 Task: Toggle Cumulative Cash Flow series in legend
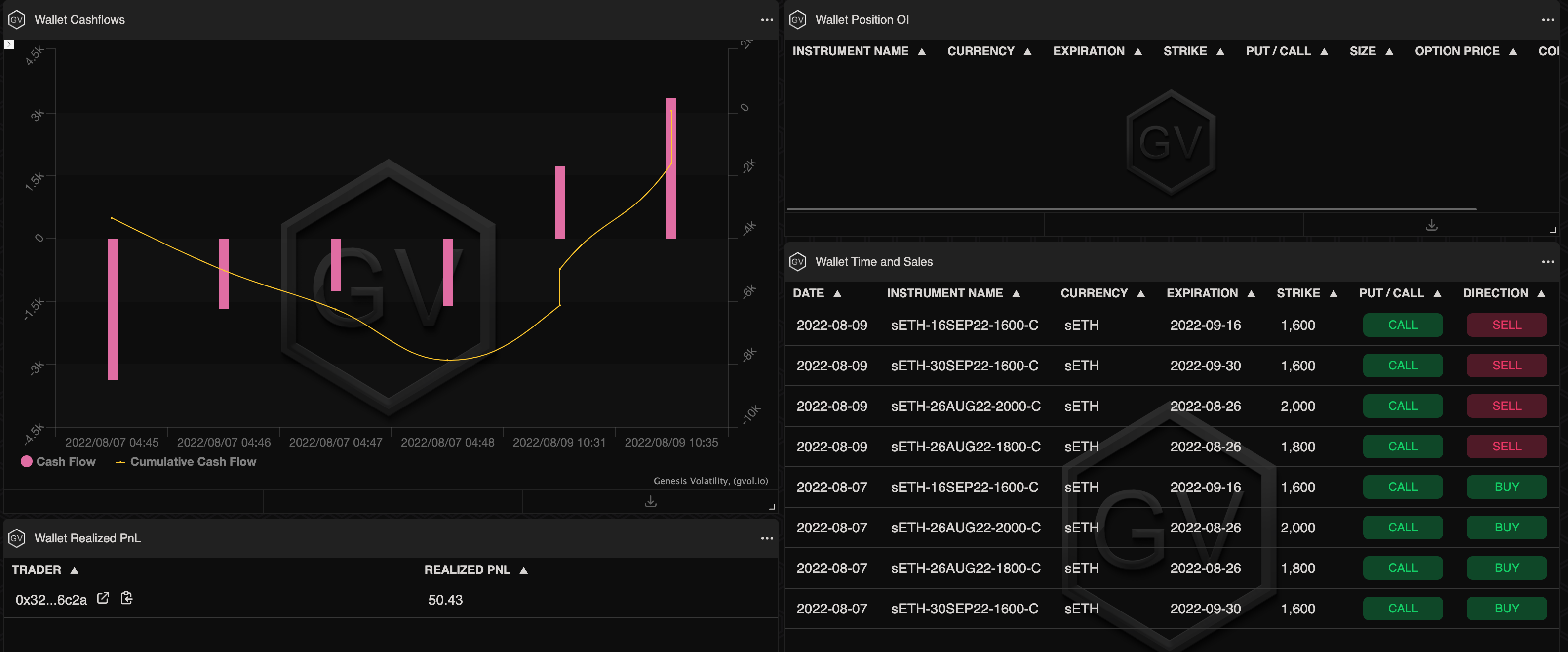point(186,461)
